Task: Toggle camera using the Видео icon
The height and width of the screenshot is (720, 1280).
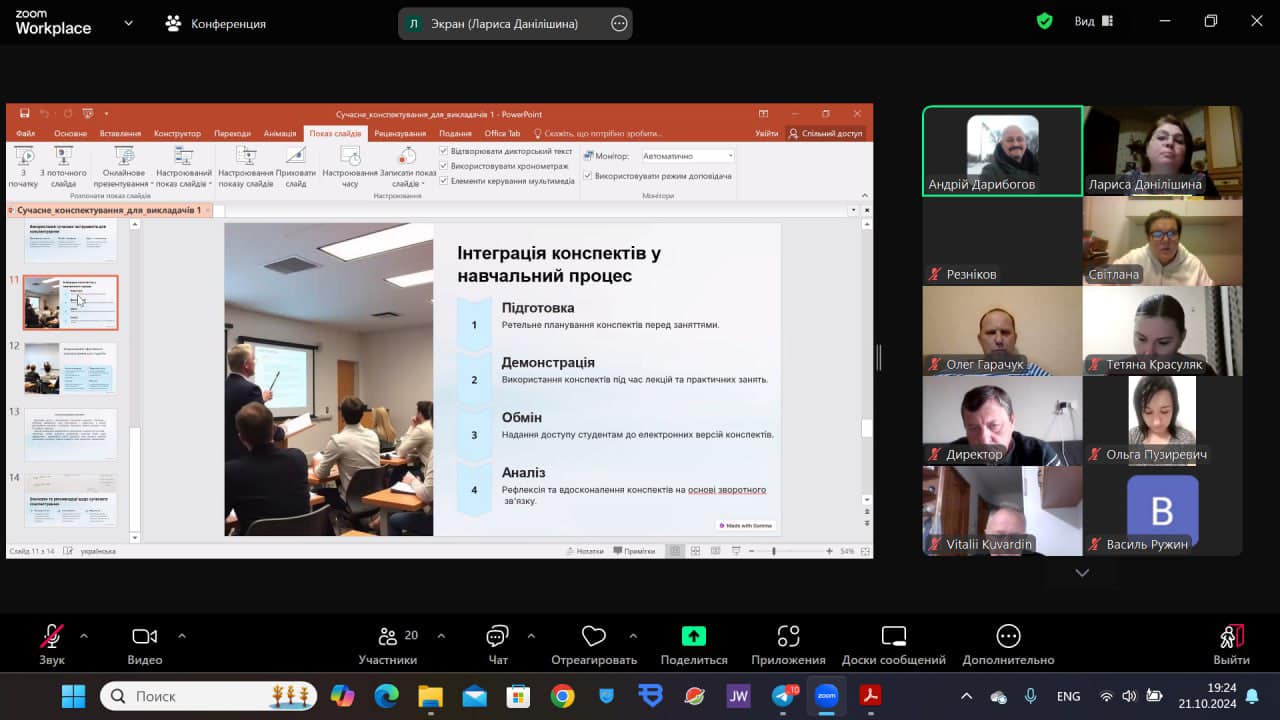Action: [145, 637]
